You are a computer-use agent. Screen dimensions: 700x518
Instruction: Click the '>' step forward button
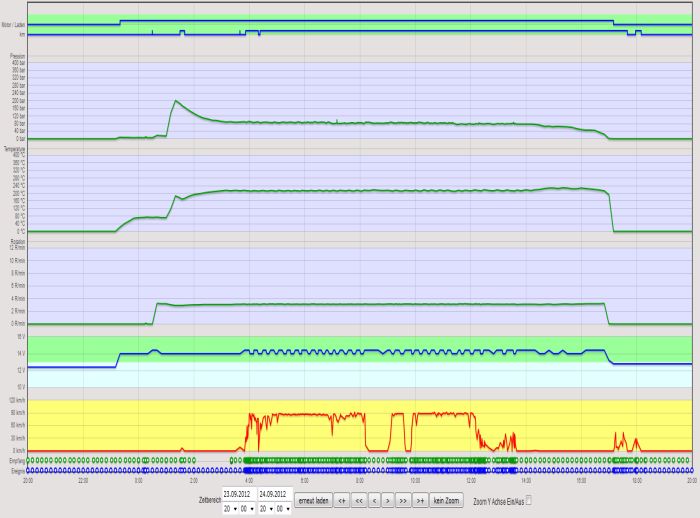388,500
